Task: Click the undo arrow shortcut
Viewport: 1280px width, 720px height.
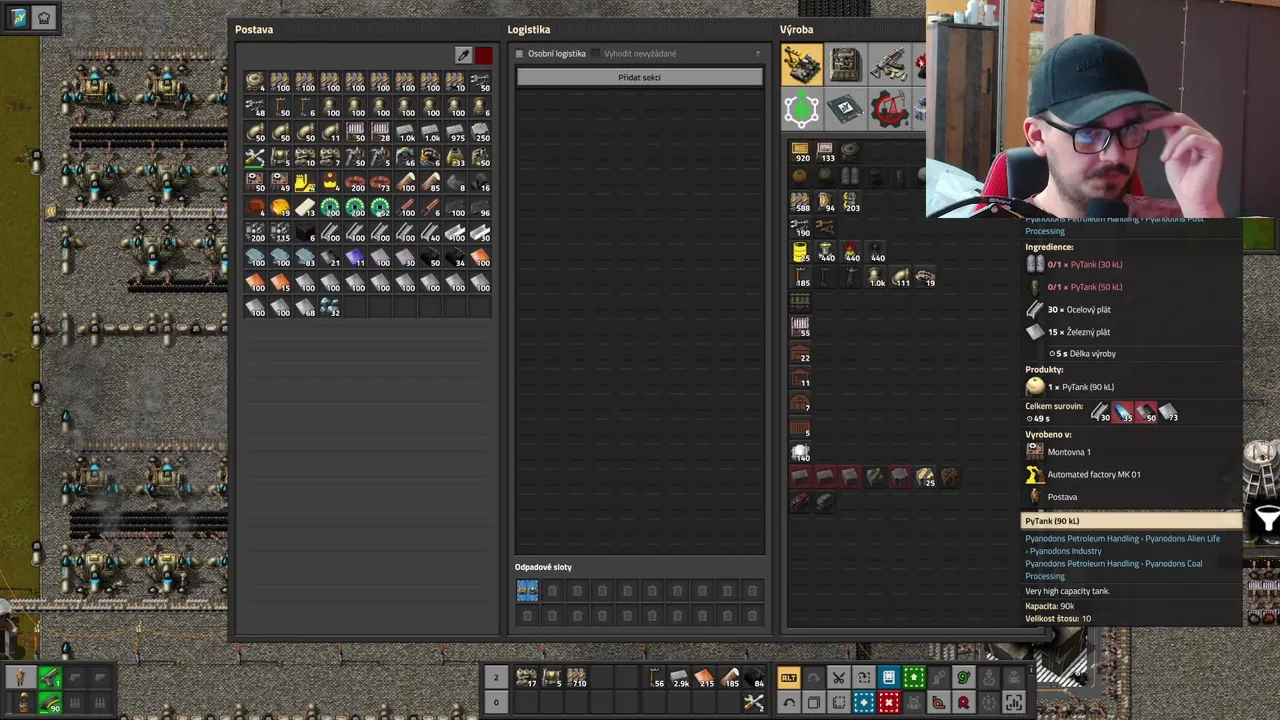Action: 789,703
